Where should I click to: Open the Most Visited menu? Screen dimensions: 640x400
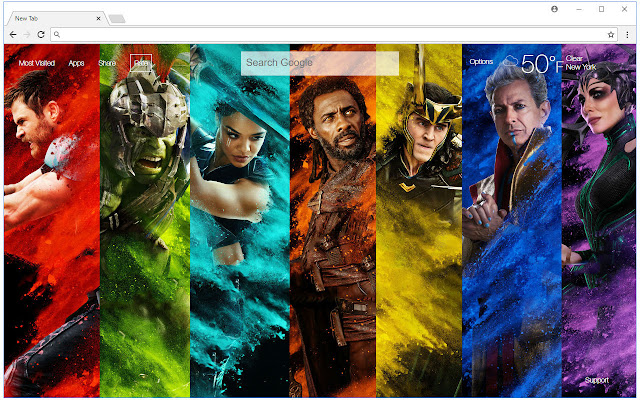(x=37, y=63)
